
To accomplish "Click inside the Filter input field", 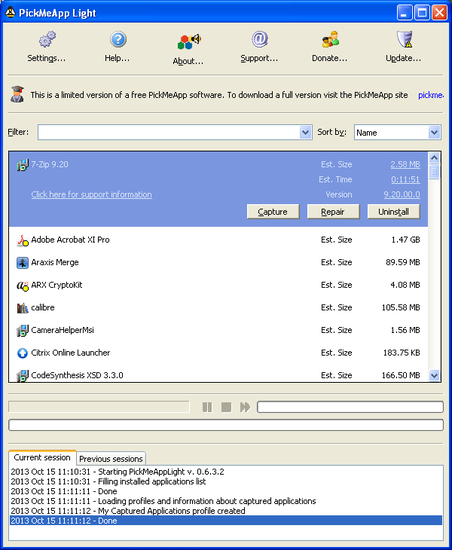I will pyautogui.click(x=169, y=132).
